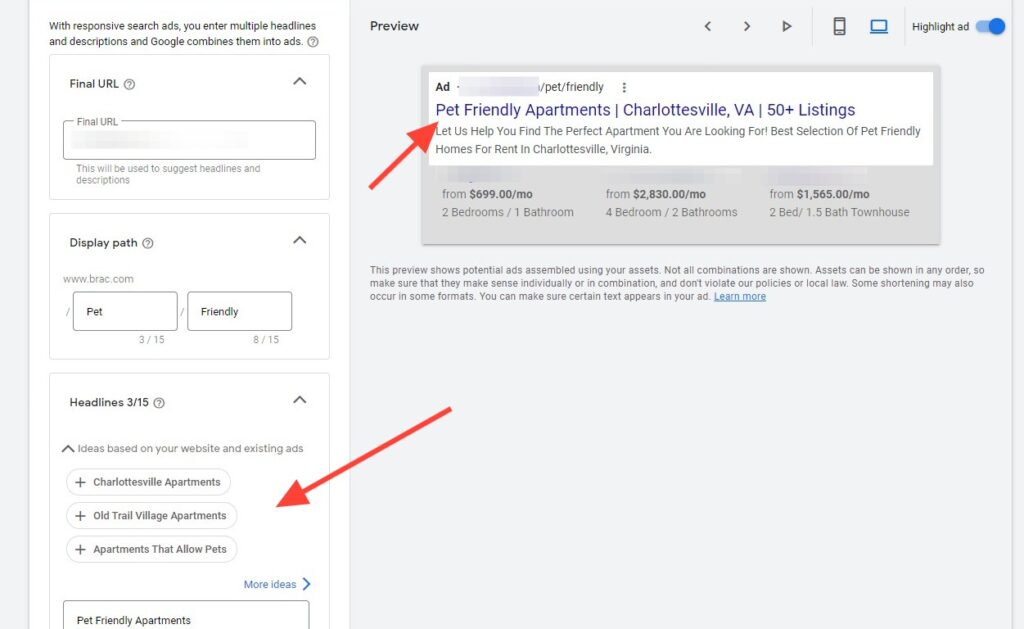Viewport: 1024px width, 629px height.
Task: Show the next ad preview
Action: [x=747, y=26]
